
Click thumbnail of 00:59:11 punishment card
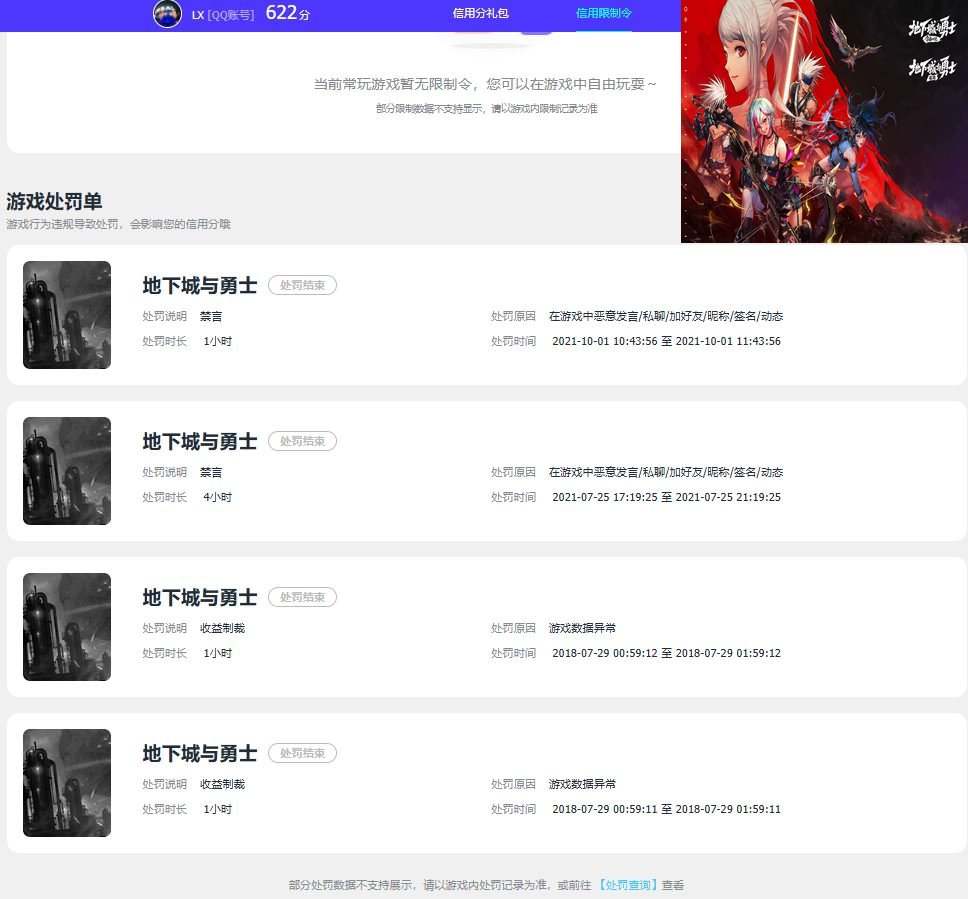[x=67, y=783]
